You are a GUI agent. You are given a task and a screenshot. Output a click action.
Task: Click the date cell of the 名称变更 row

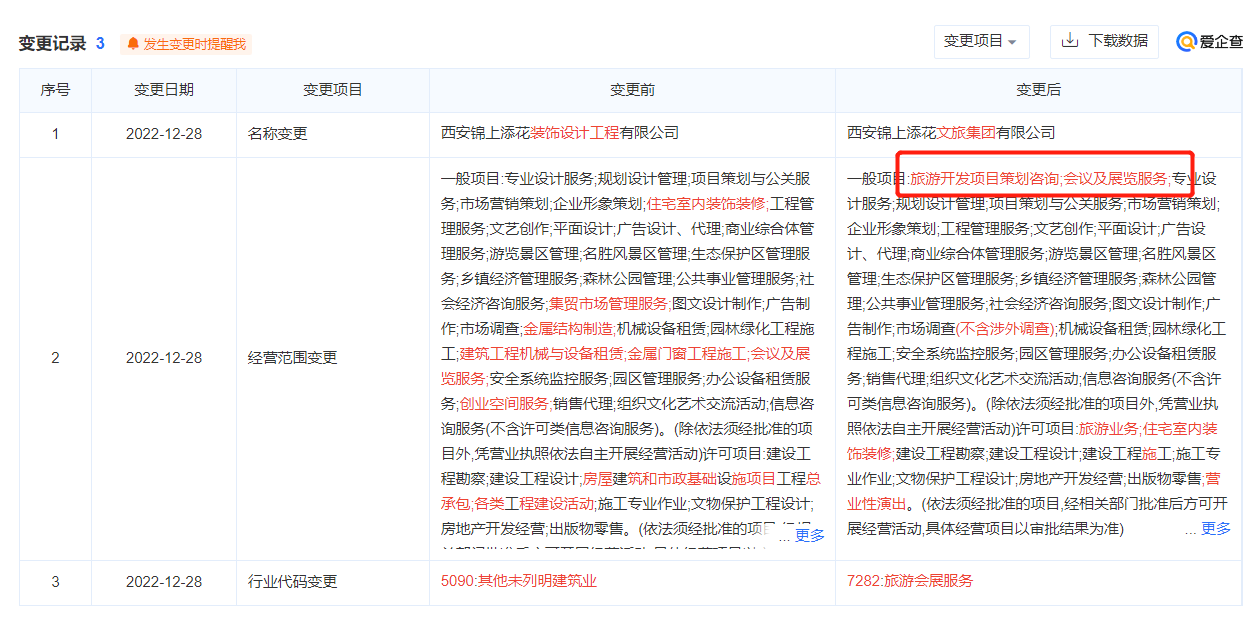coord(164,134)
